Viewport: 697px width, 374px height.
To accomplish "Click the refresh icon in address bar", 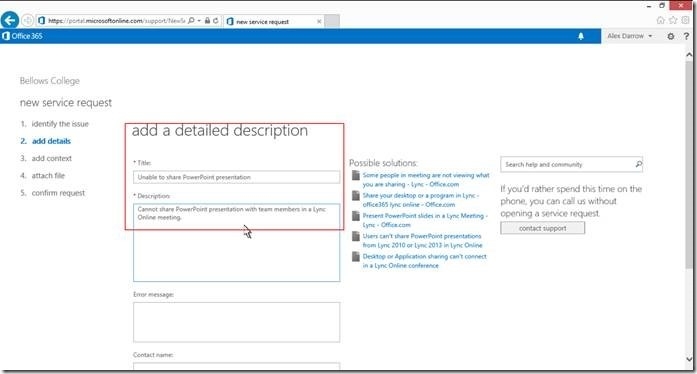I will pyautogui.click(x=216, y=20).
